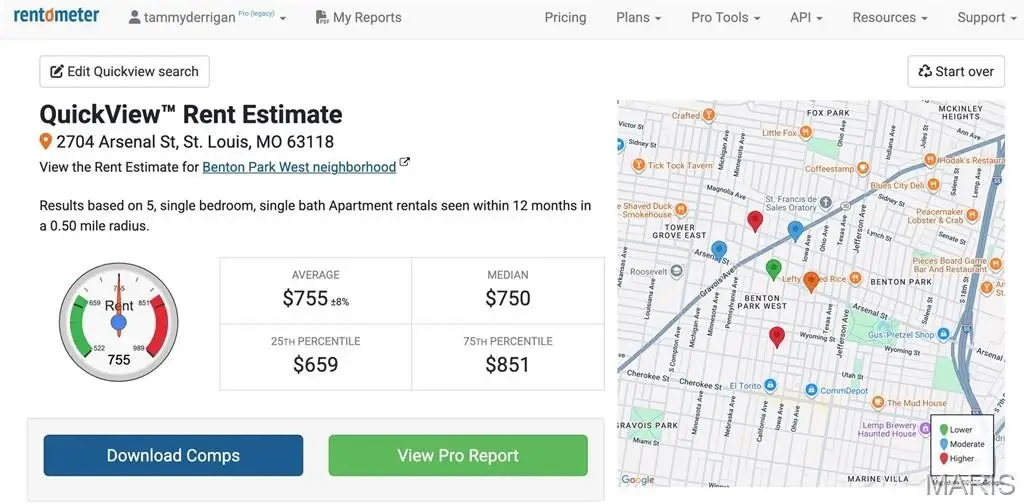Click the red pin near Wyoming St
Viewport: 1024px width, 504px height.
coord(777,336)
